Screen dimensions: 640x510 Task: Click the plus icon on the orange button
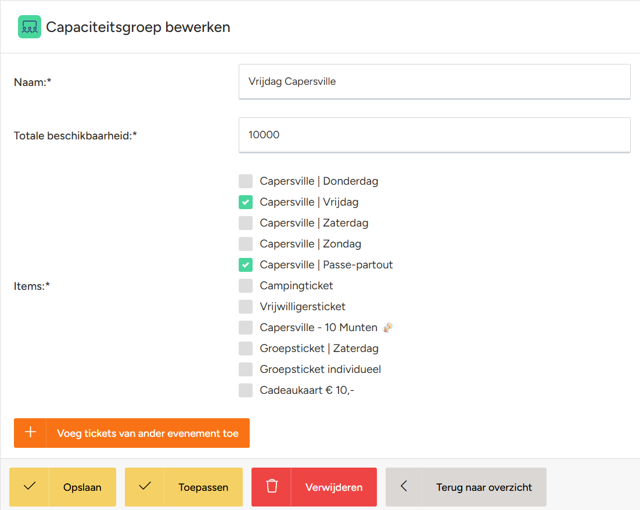(x=31, y=432)
